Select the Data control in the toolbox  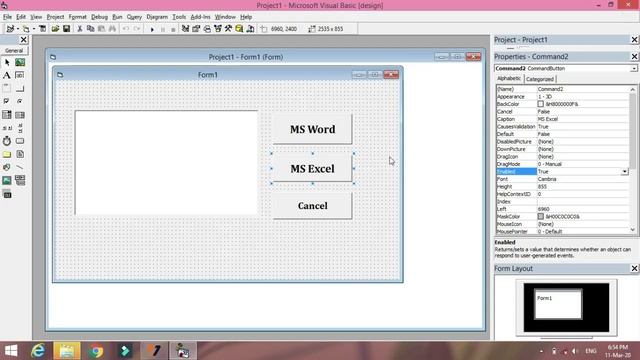point(20,180)
